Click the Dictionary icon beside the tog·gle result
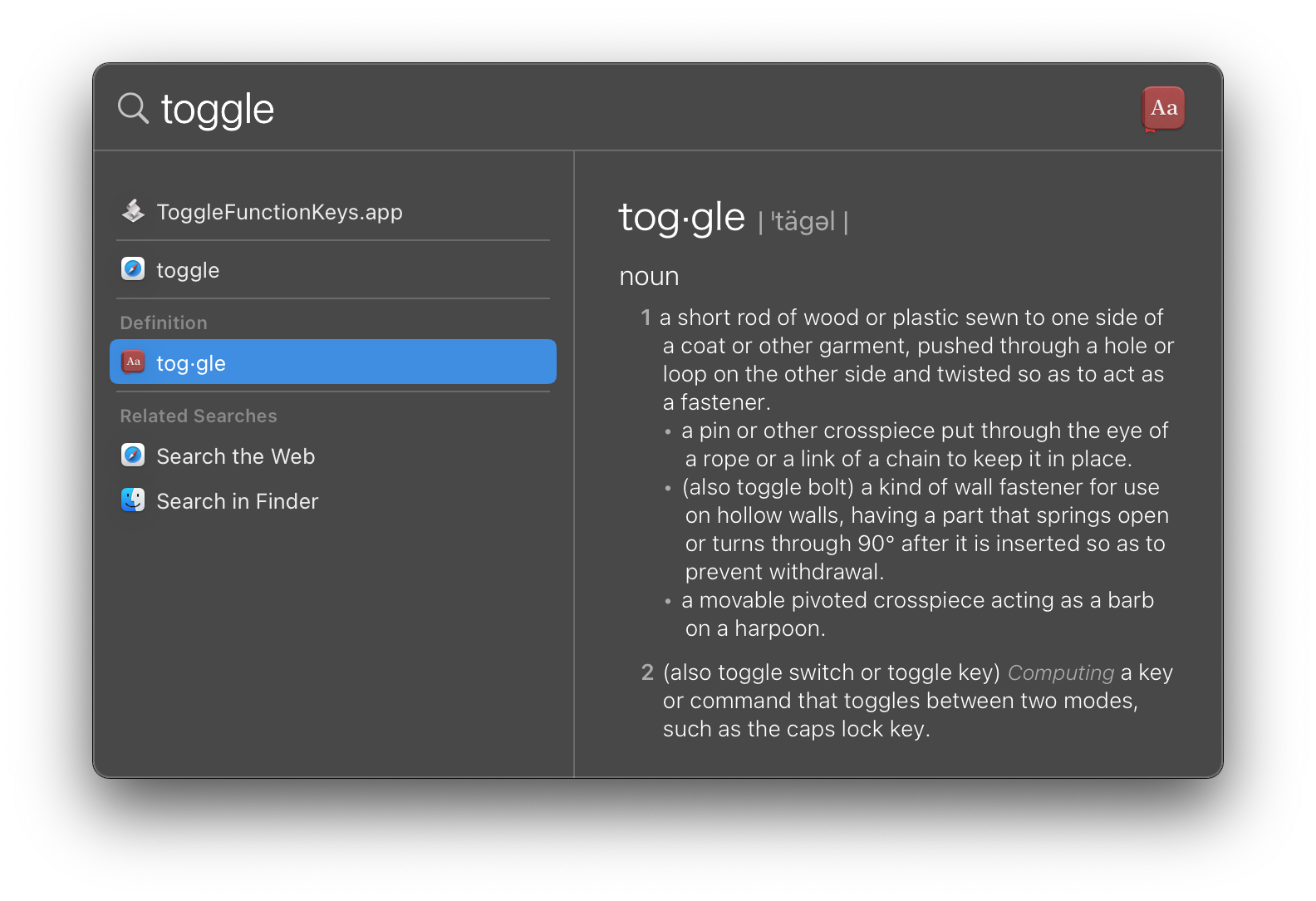The width and height of the screenshot is (1316, 901). (133, 362)
